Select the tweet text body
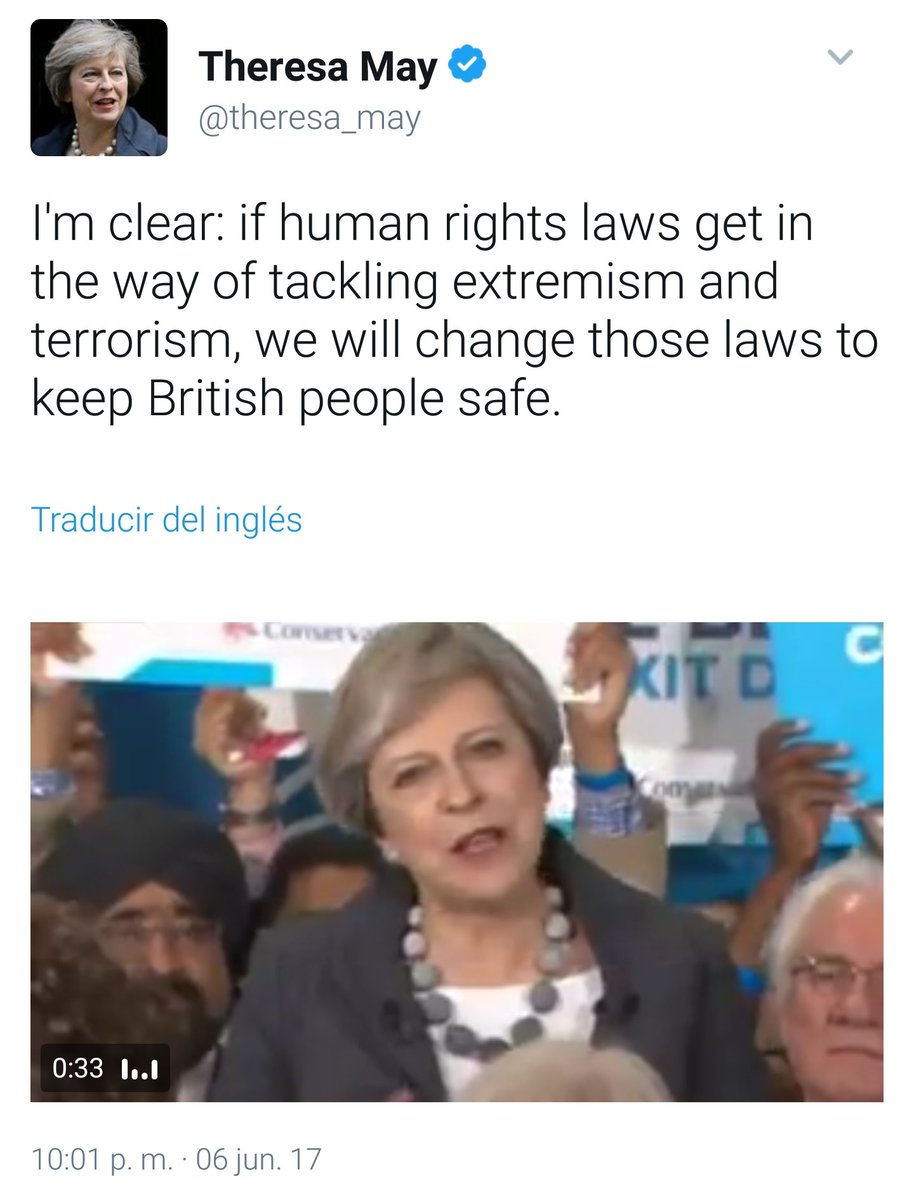Screen dimensions: 914x1200 tap(455, 312)
